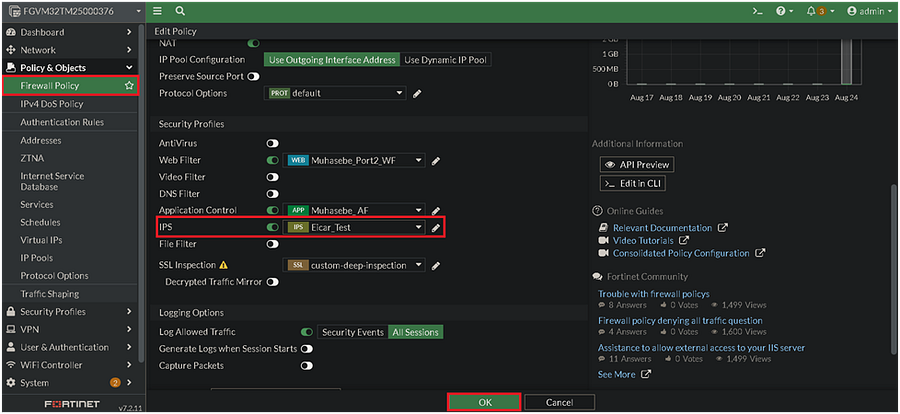The image size is (900, 414).
Task: Favorite Firewall Policy with star icon
Action: 129,86
